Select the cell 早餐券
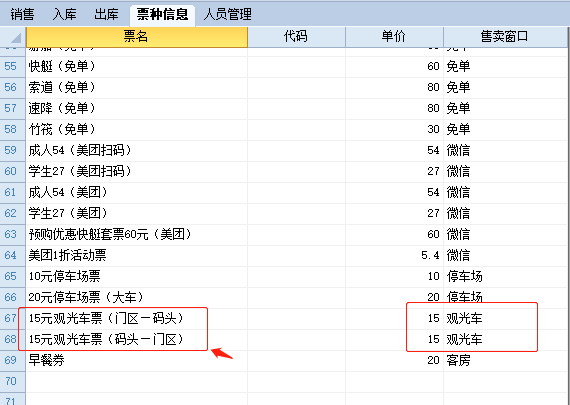This screenshot has height=405, width=570. [x=137, y=361]
